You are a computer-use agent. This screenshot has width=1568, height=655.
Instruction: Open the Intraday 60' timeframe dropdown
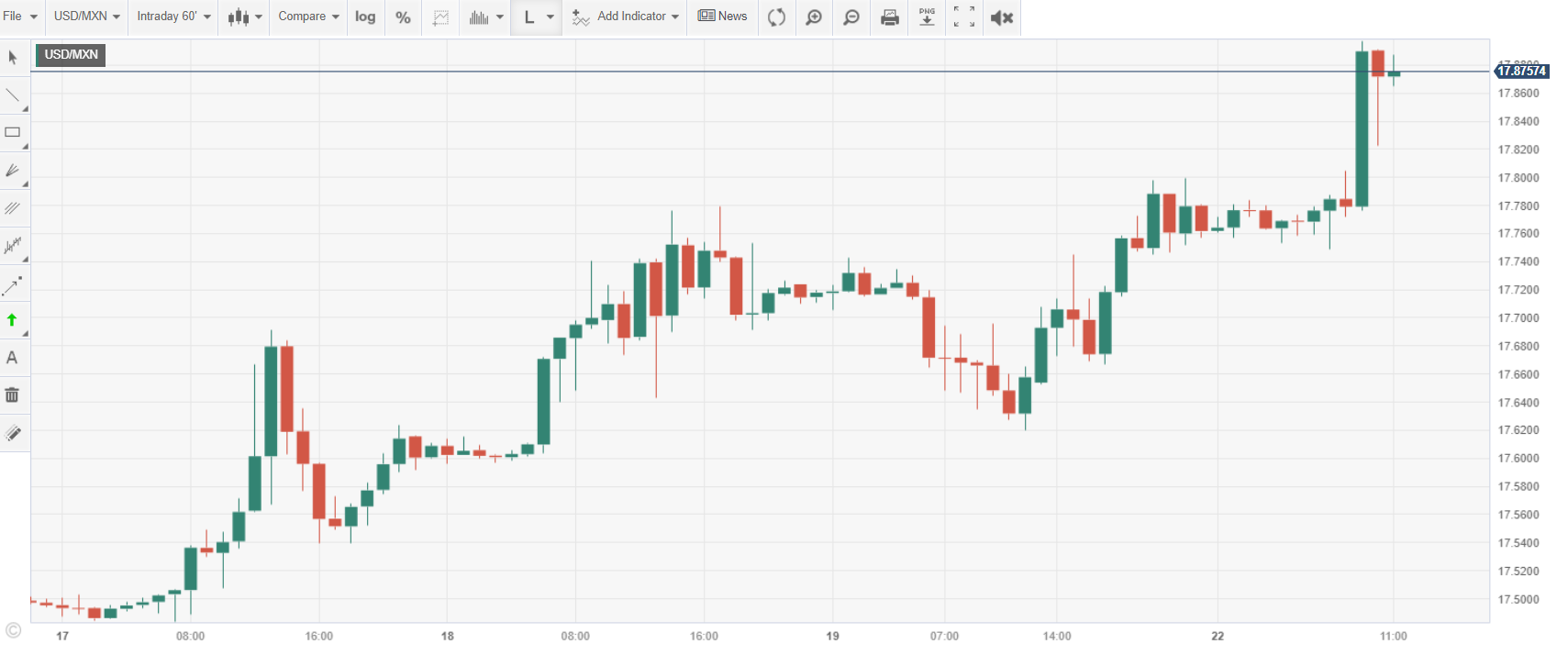pyautogui.click(x=174, y=17)
